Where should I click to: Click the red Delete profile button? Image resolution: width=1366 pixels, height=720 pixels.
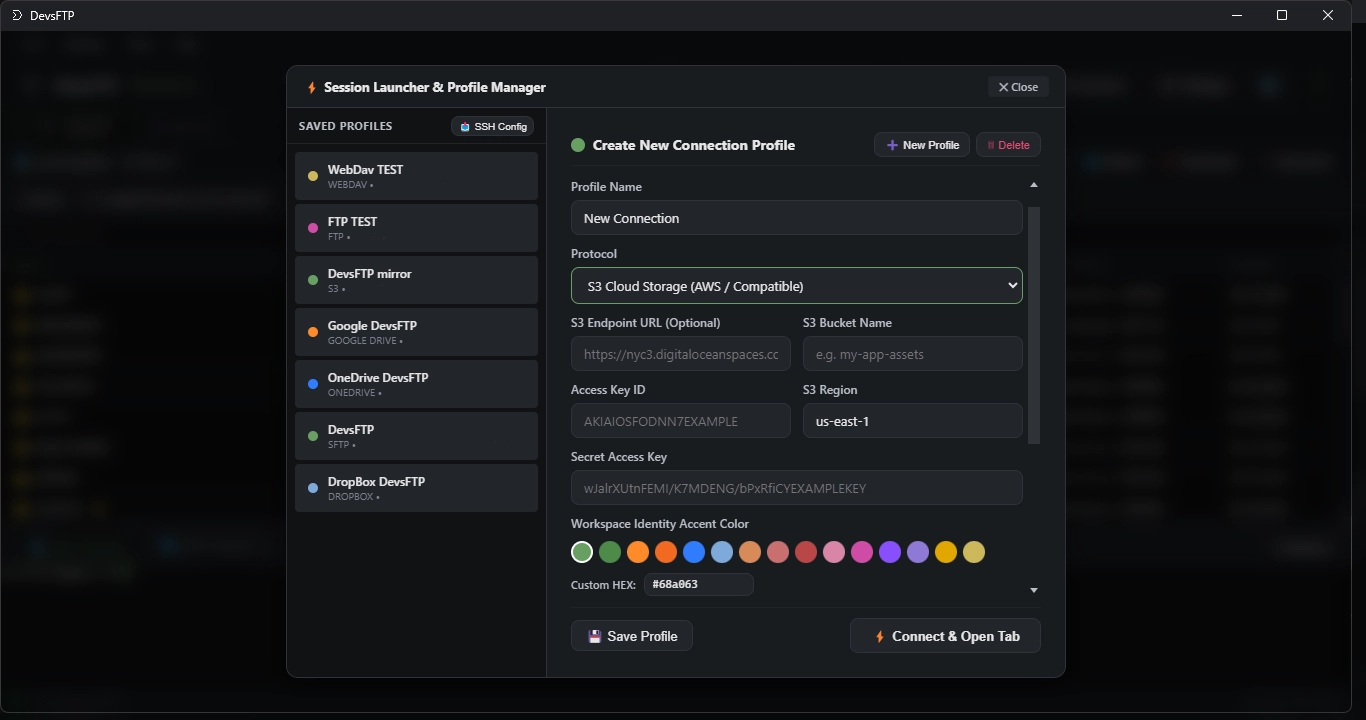point(1008,145)
